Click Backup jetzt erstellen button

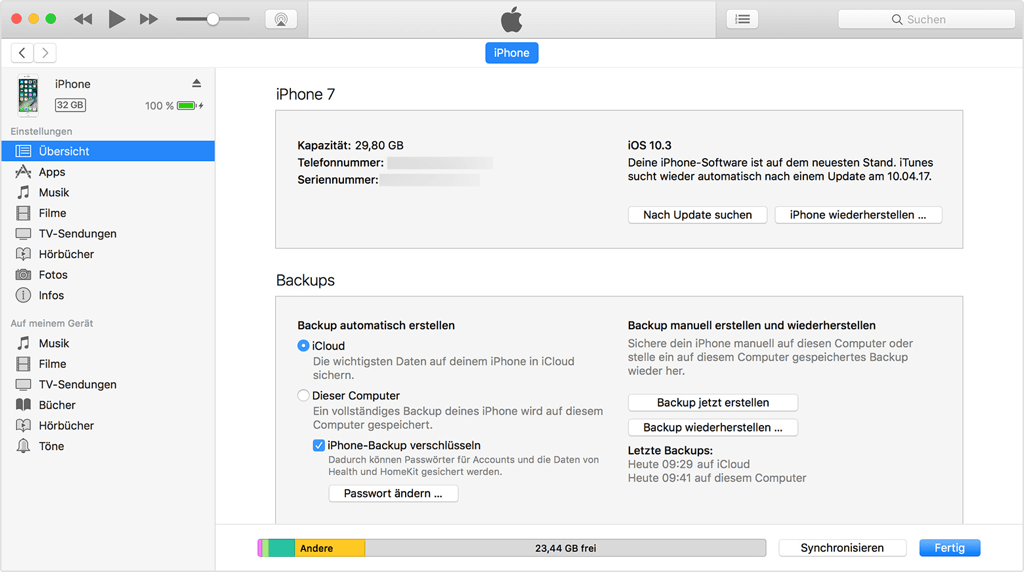click(x=713, y=403)
